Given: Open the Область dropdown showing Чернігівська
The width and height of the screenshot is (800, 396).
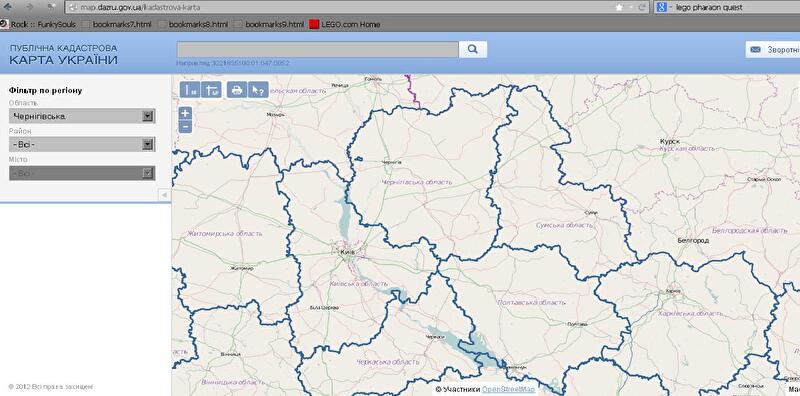Looking at the screenshot, I should point(82,116).
